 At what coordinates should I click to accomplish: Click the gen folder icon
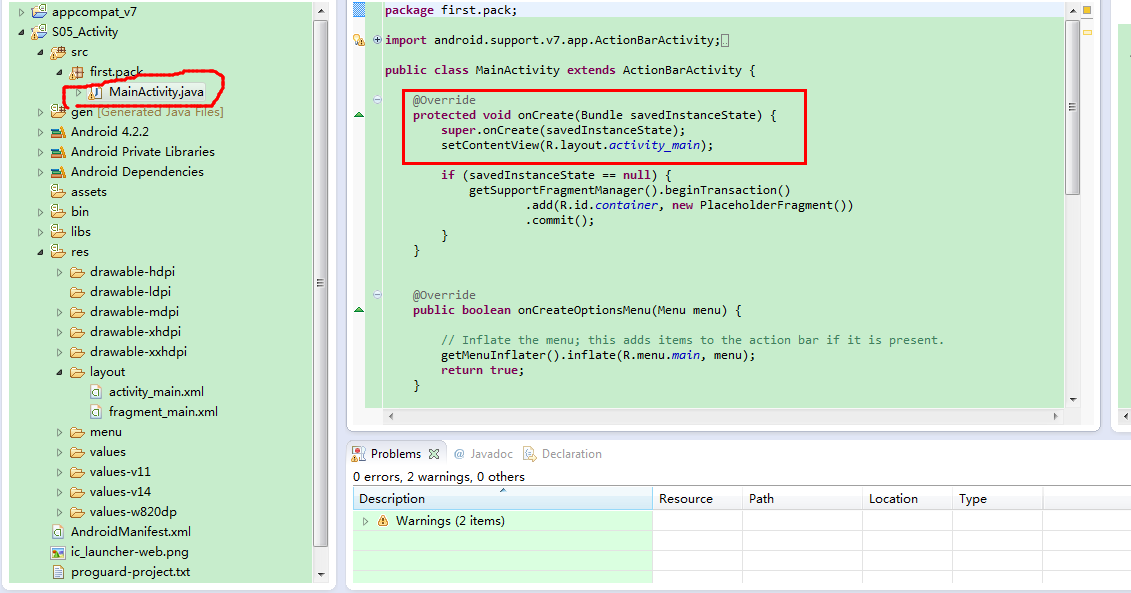click(58, 111)
